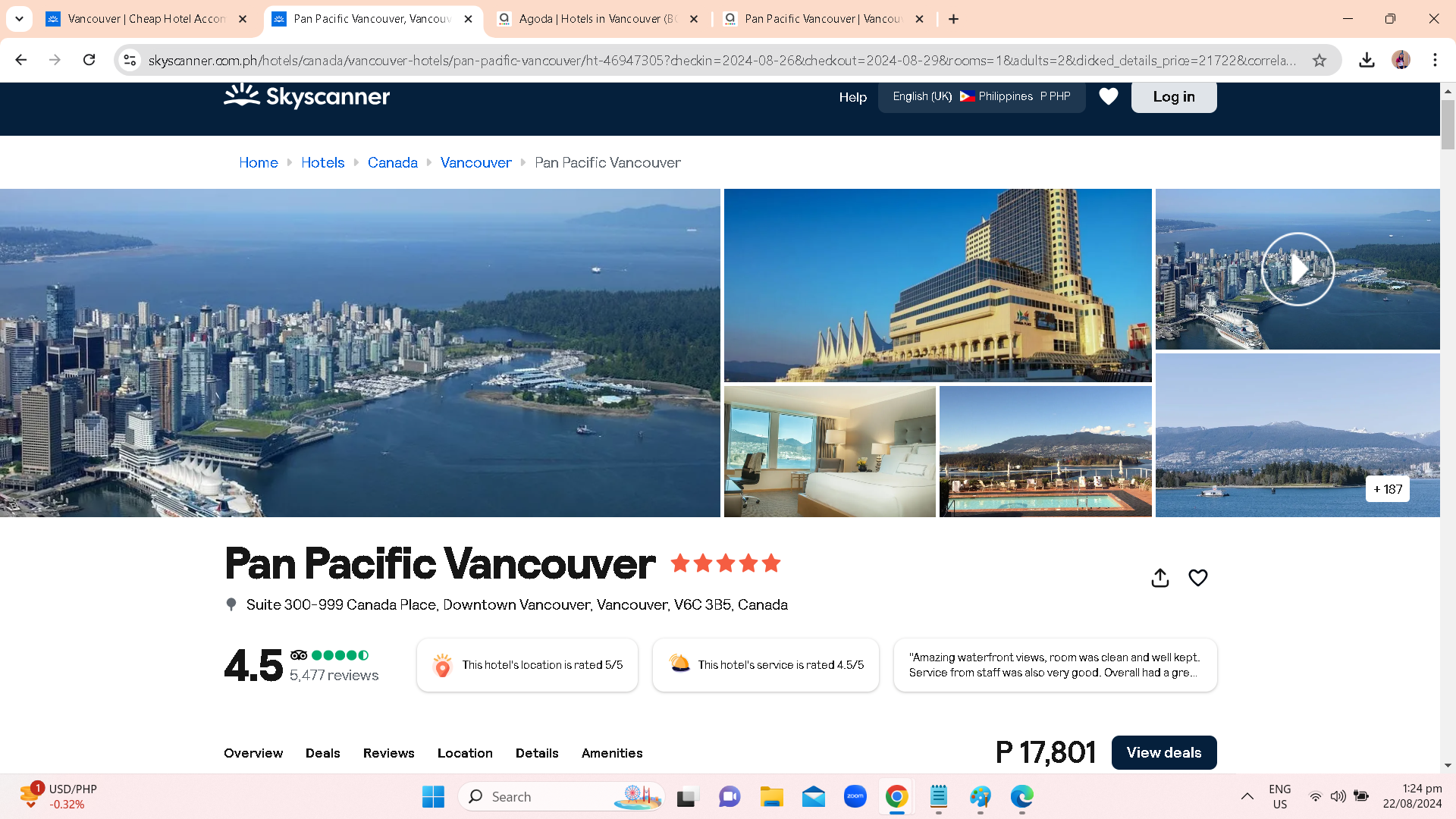1456x819 pixels.
Task: Open Vancouver breadcrumb link
Action: coord(475,162)
